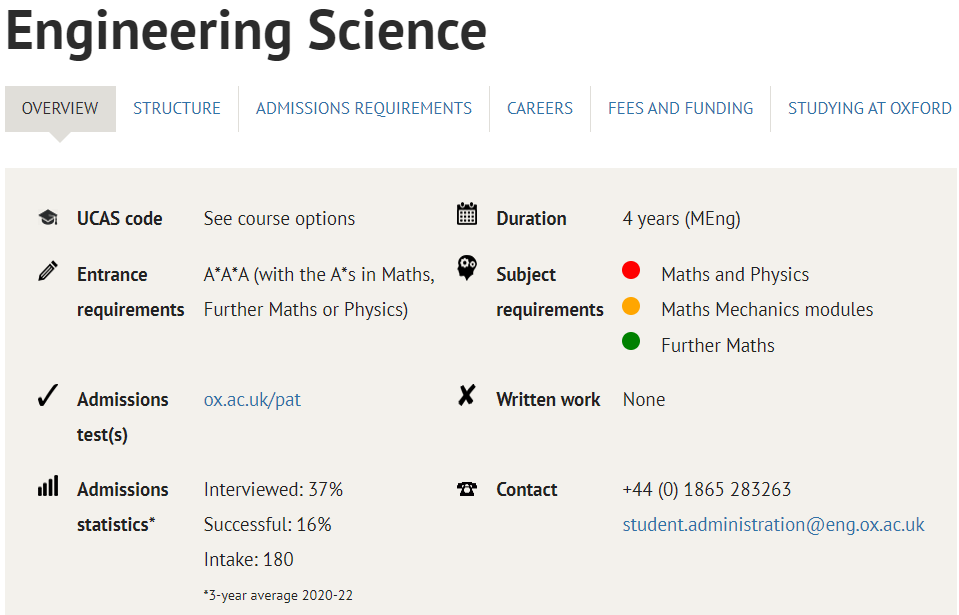
Task: Click the student.administration@eng.ox.ac.uk email link
Action: pos(773,525)
